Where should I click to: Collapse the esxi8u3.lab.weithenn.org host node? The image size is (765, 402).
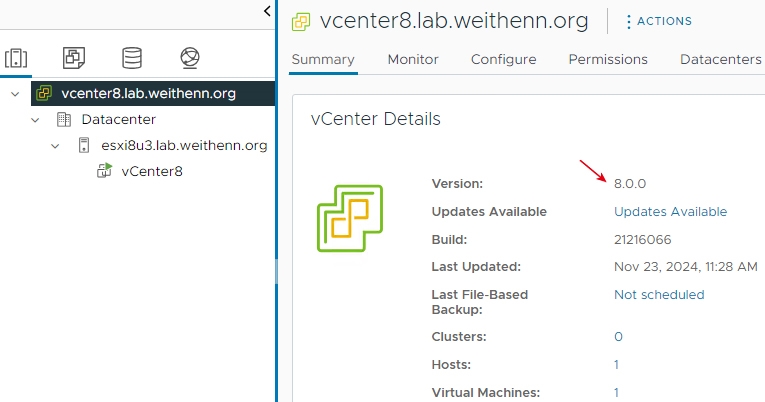point(55,145)
